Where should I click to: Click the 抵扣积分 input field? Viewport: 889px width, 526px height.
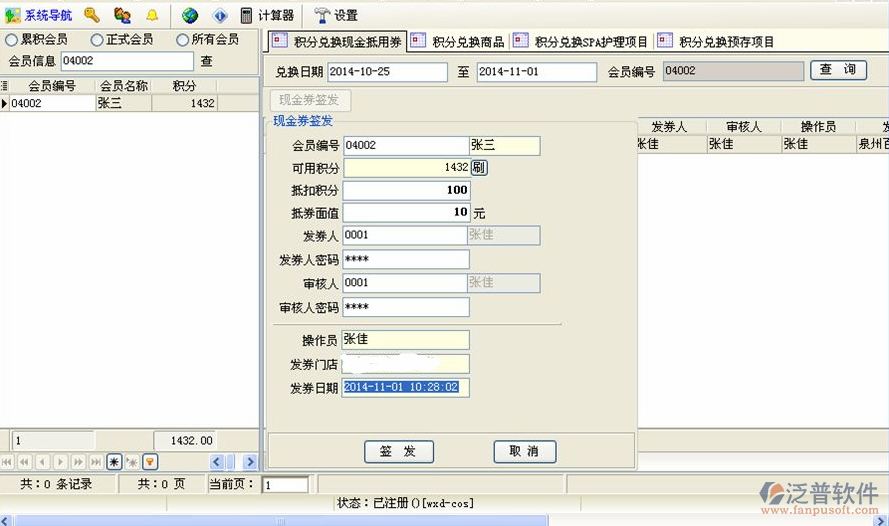(406, 190)
